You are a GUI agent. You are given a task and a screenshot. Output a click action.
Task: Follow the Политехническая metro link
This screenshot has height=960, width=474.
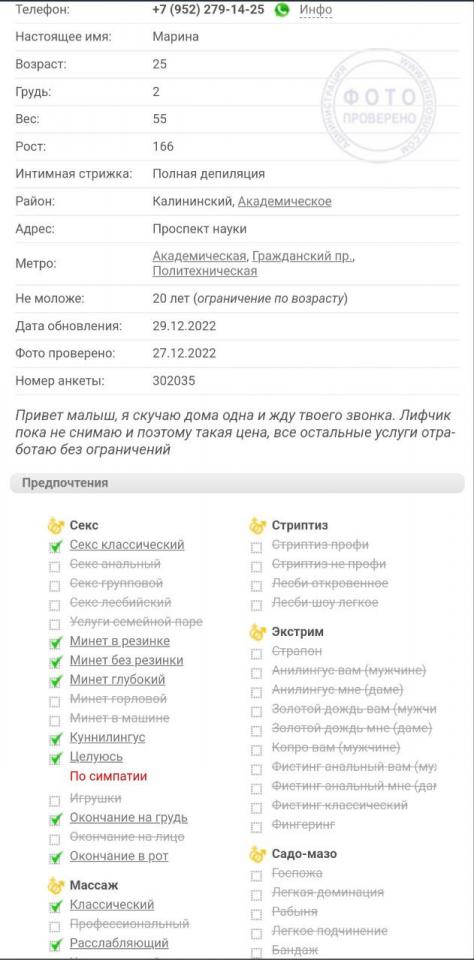[205, 271]
